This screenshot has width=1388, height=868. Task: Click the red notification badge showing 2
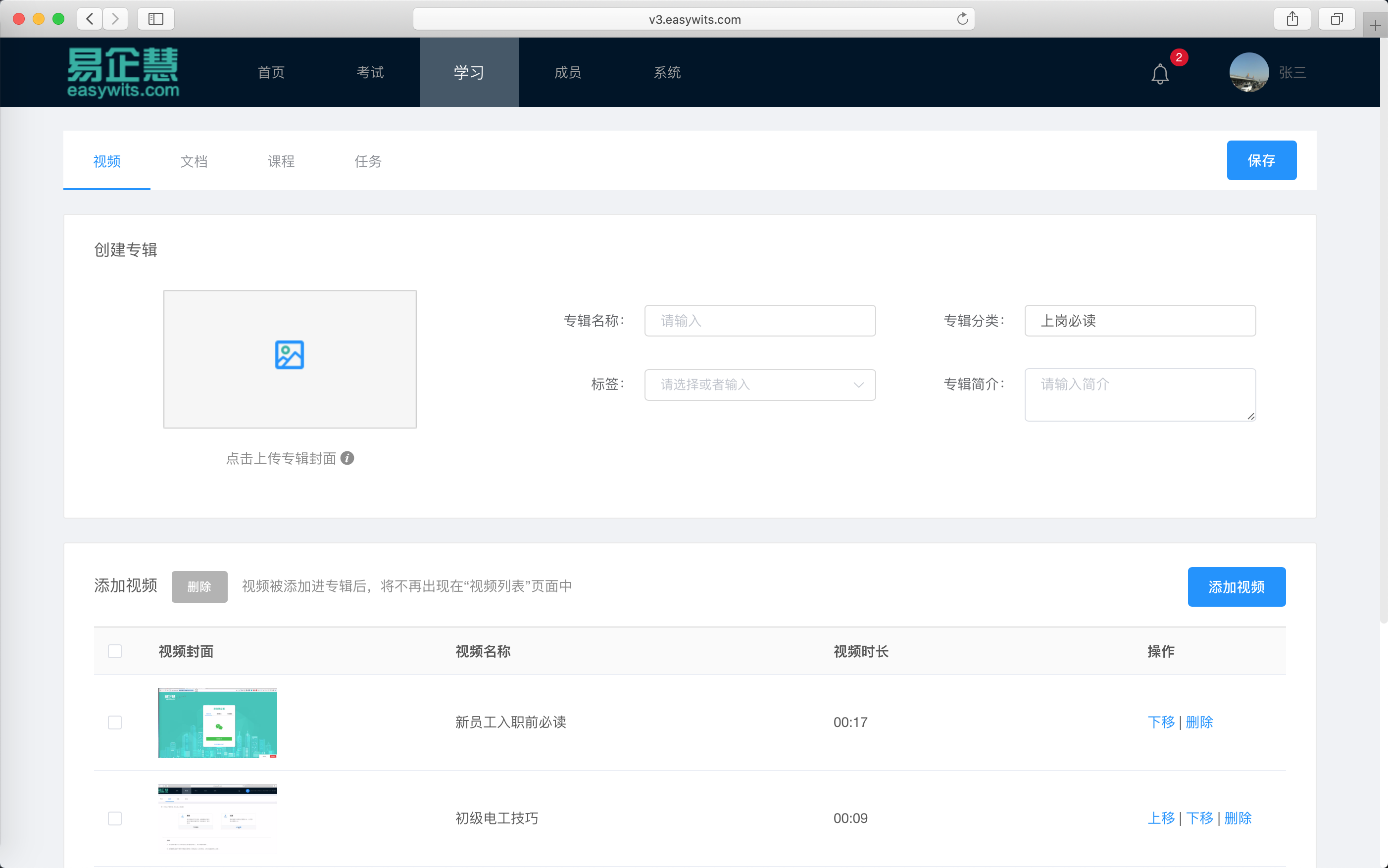[x=1179, y=57]
